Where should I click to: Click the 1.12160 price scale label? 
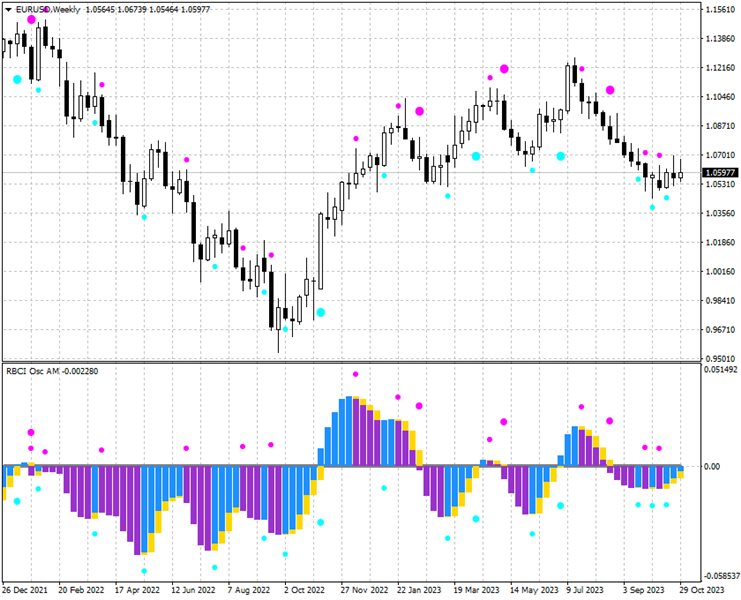[x=720, y=68]
